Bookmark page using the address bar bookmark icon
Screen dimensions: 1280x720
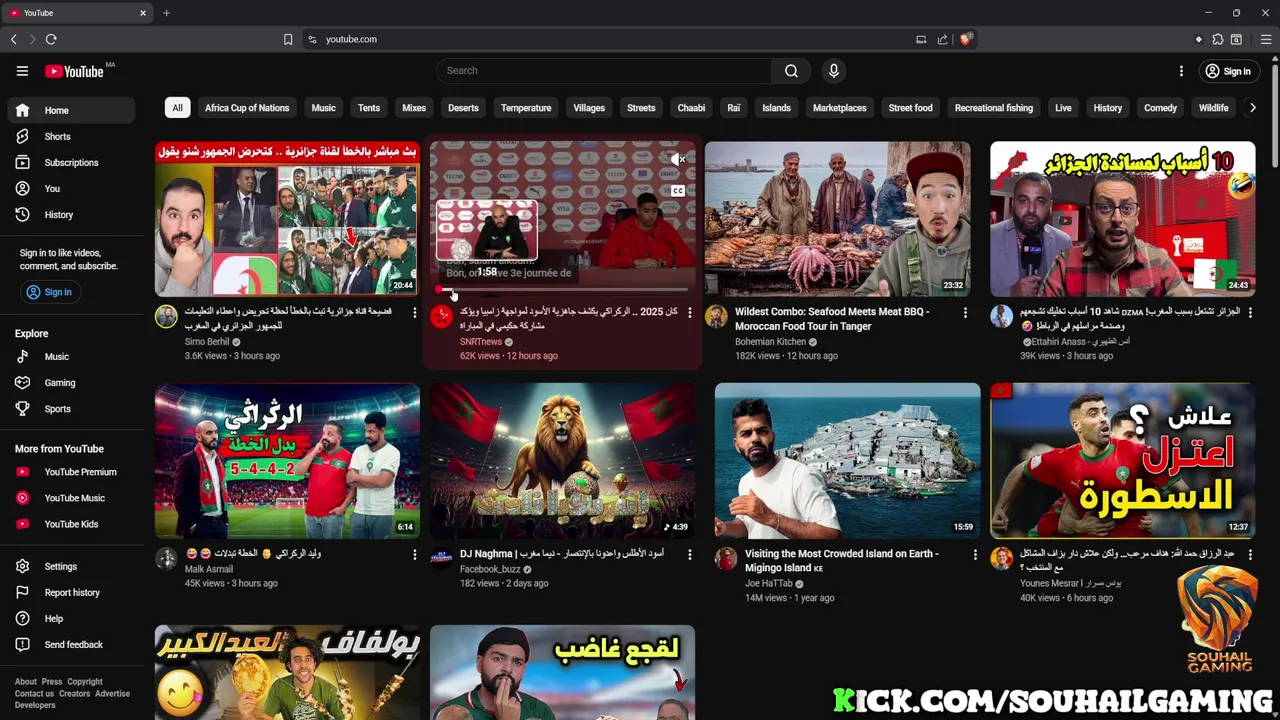coord(288,39)
